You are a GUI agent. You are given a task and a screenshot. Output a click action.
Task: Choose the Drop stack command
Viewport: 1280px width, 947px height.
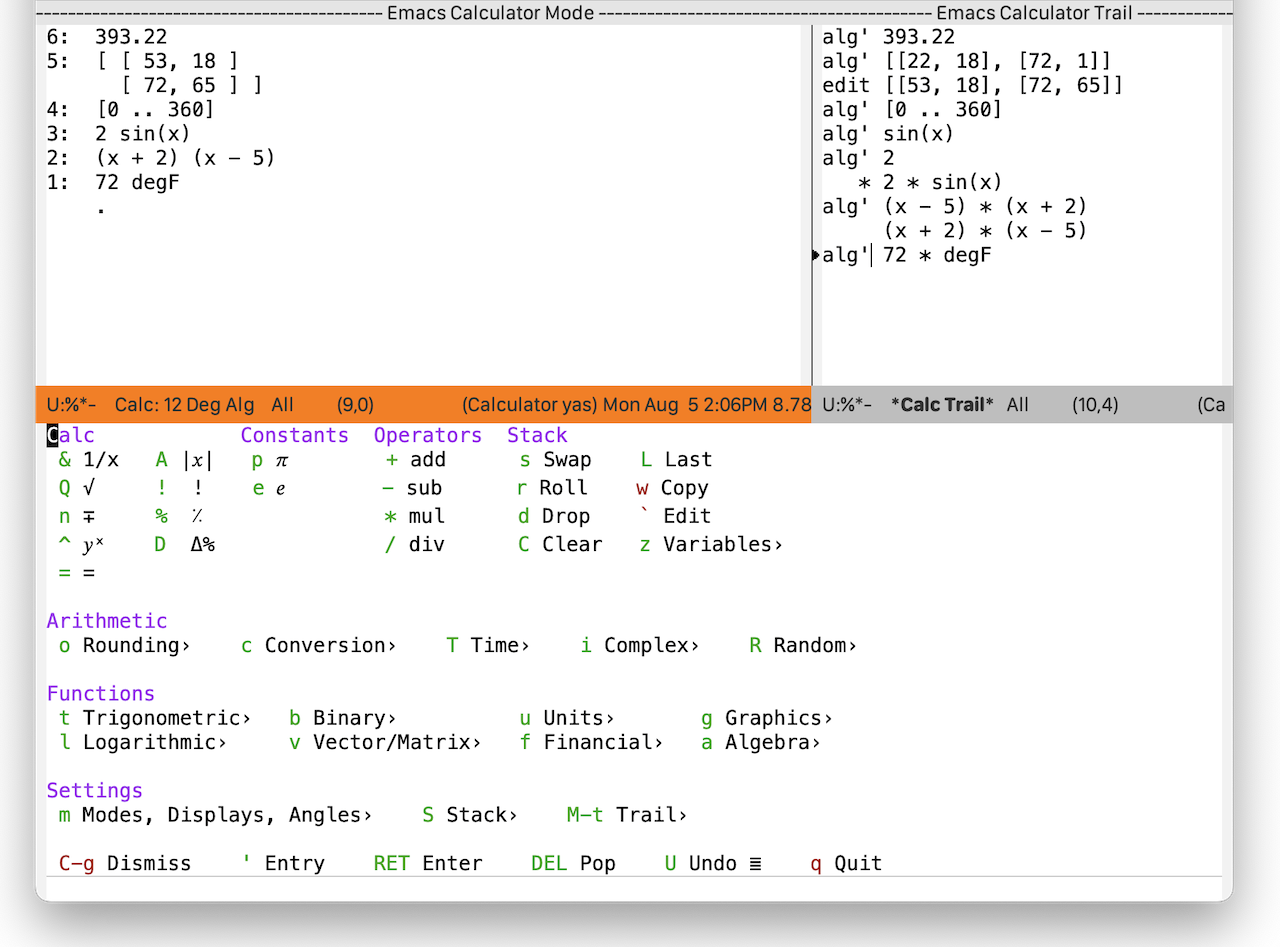(554, 516)
